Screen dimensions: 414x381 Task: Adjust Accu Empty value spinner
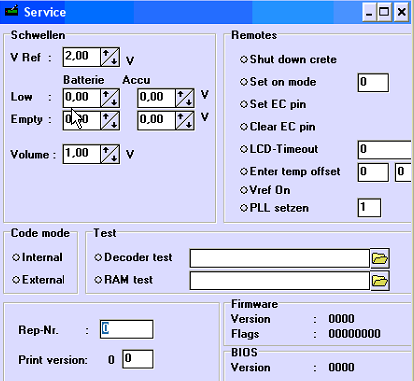pyautogui.click(x=185, y=120)
